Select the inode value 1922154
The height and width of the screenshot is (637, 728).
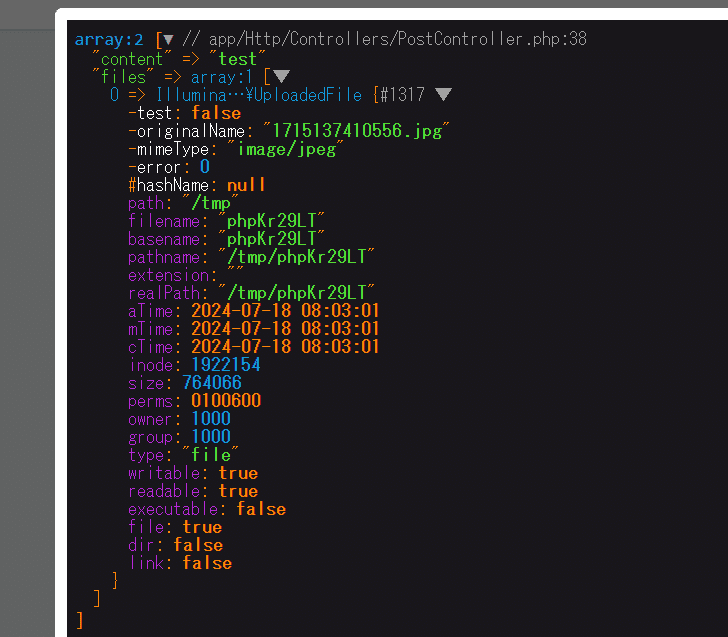(226, 365)
